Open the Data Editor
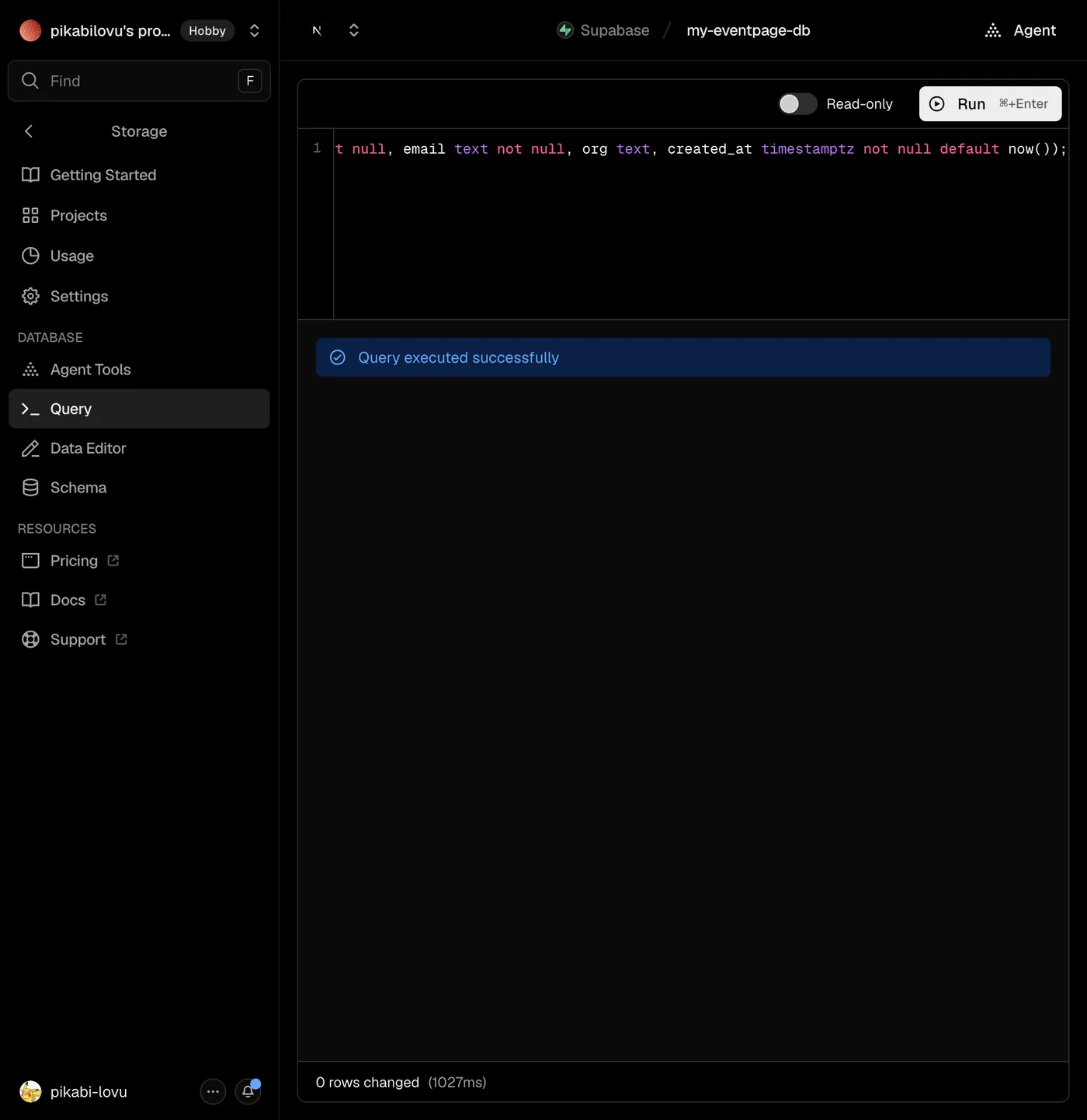Viewport: 1087px width, 1120px height. pos(139,448)
